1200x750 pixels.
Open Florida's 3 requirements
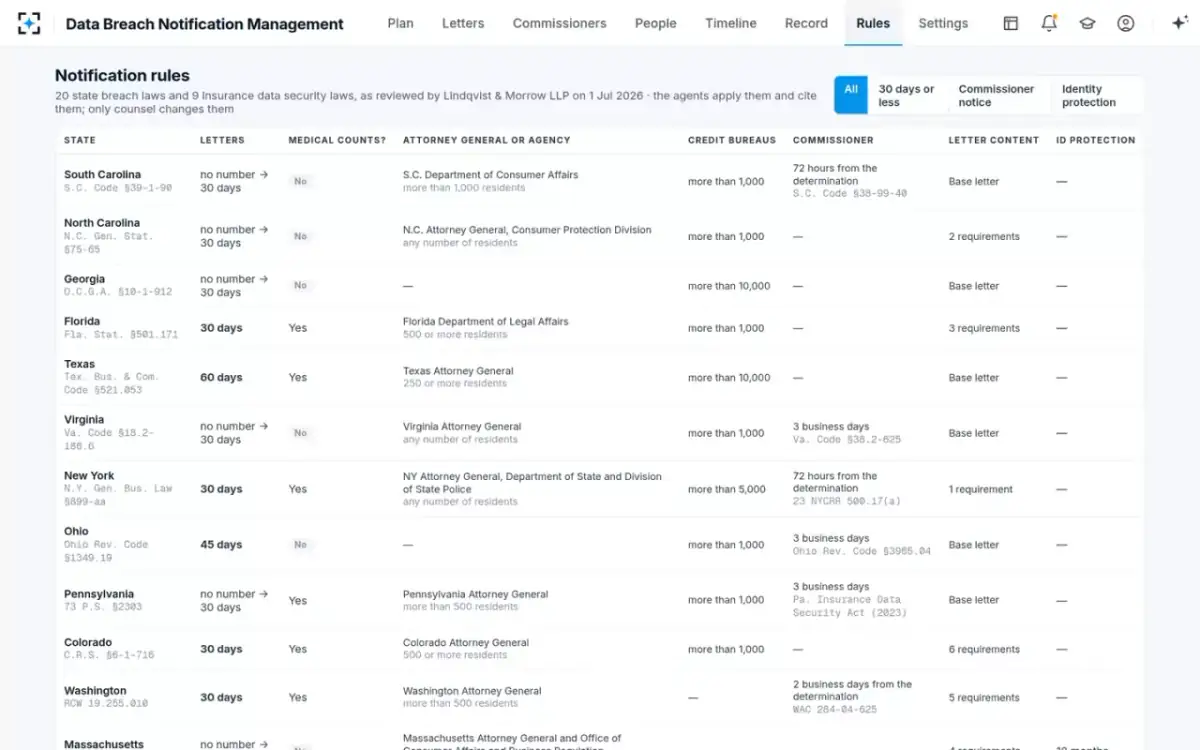(984, 328)
